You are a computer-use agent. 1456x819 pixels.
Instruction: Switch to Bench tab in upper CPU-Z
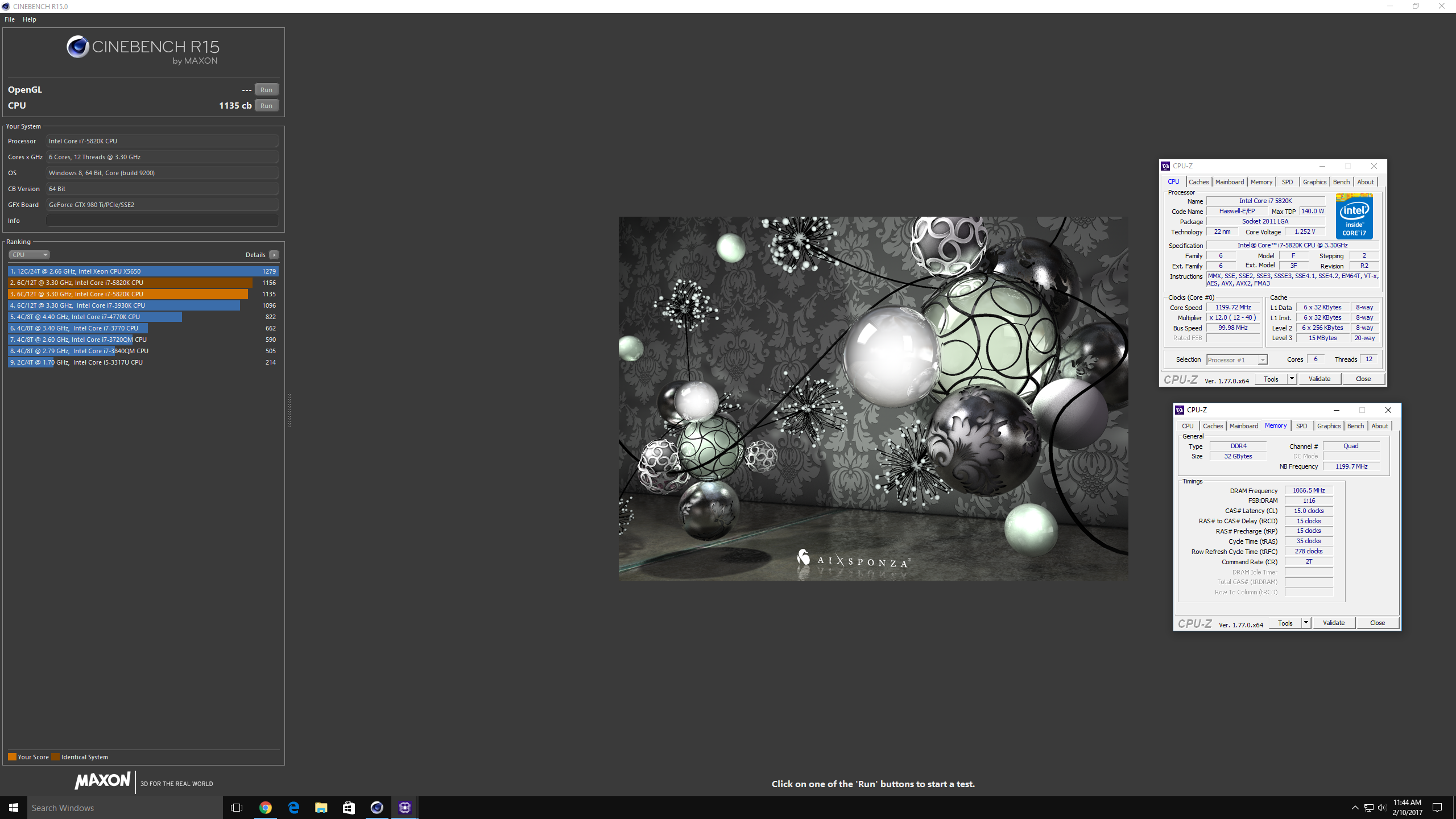click(1341, 182)
